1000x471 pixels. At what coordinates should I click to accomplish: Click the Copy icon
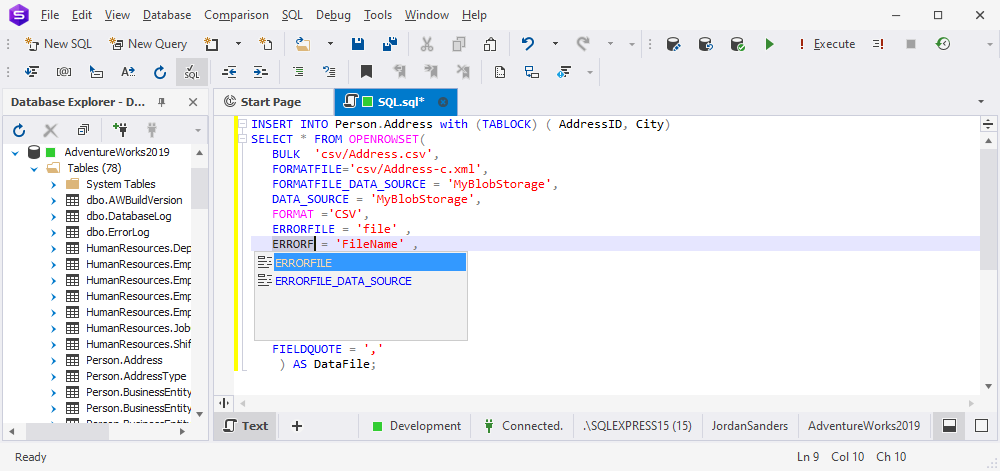pyautogui.click(x=459, y=44)
